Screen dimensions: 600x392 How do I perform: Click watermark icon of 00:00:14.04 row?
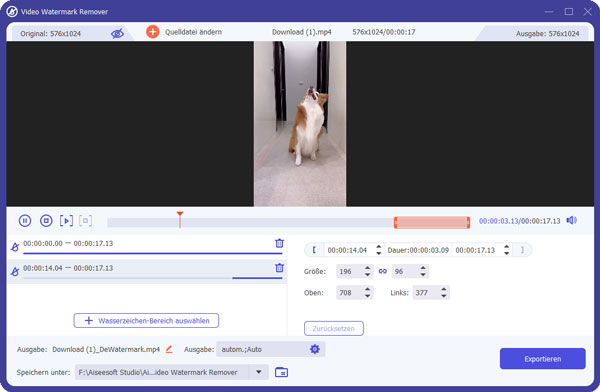pyautogui.click(x=15, y=271)
